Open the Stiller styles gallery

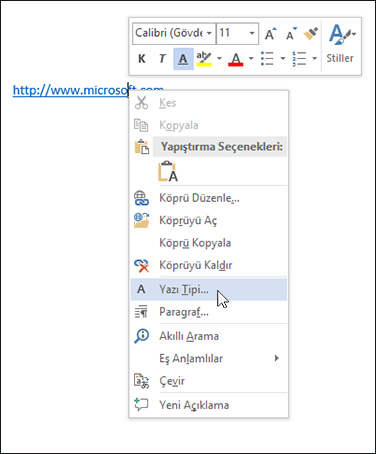click(x=341, y=44)
